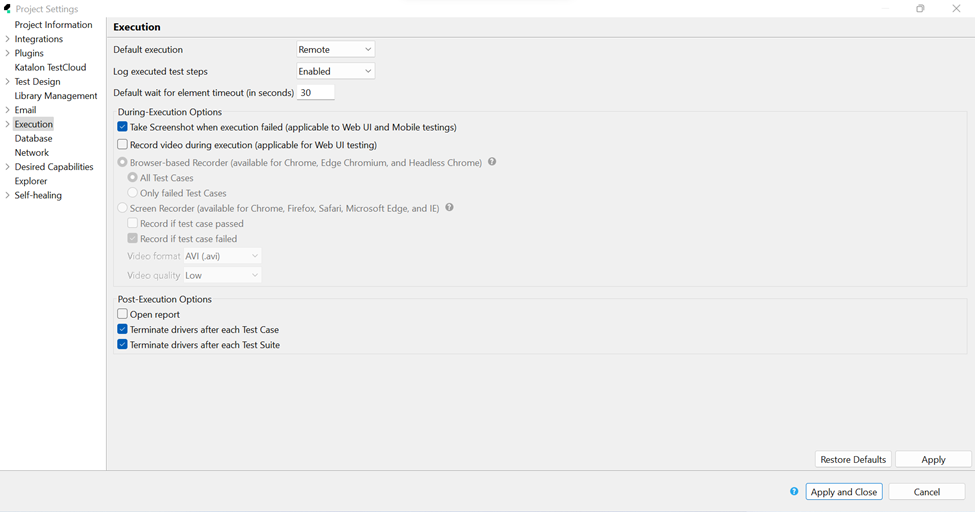Open the Log executed test steps dropdown
This screenshot has height=512, width=975.
coord(335,71)
